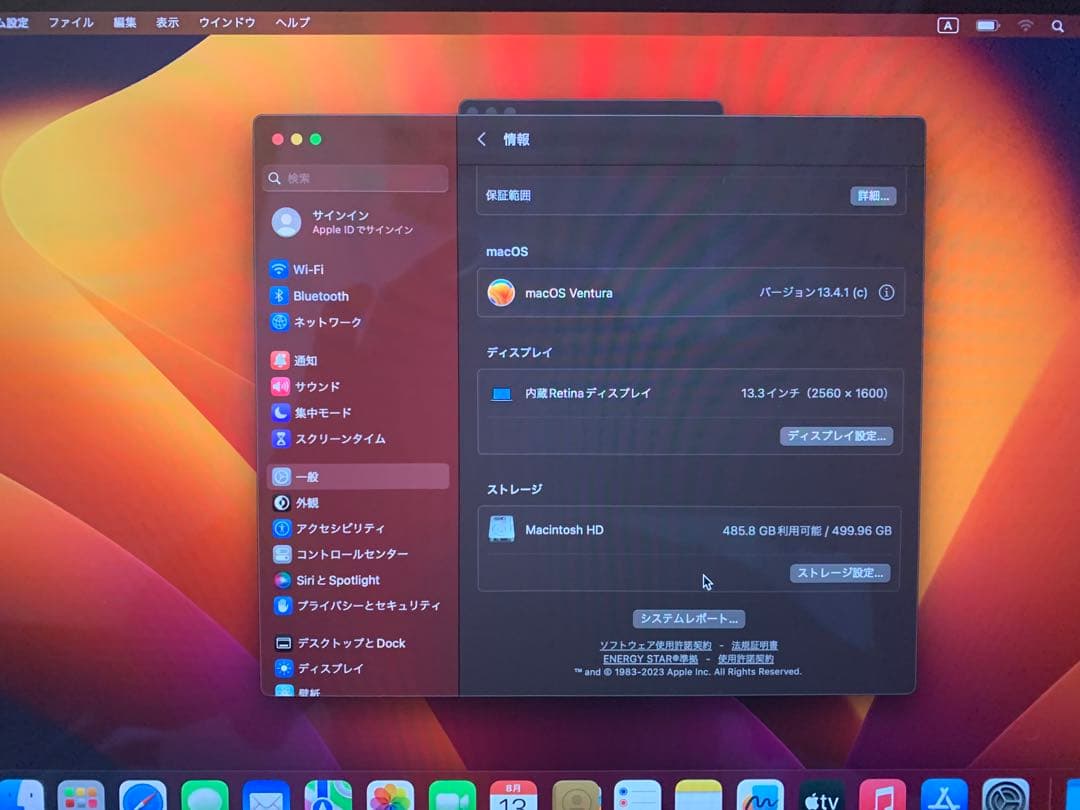
Task: Open the ヘルプ menu
Action: point(291,22)
